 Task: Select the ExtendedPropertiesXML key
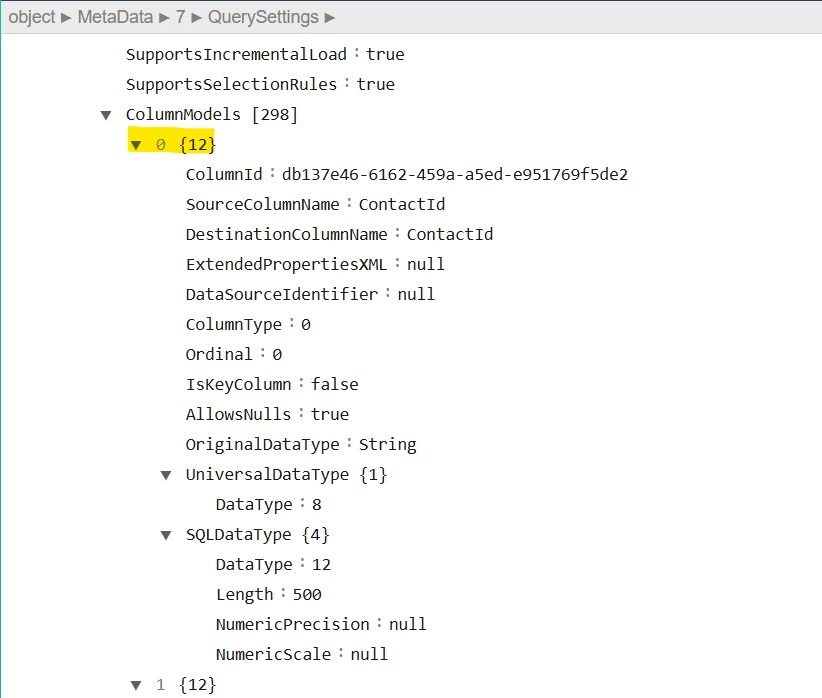[x=286, y=264]
